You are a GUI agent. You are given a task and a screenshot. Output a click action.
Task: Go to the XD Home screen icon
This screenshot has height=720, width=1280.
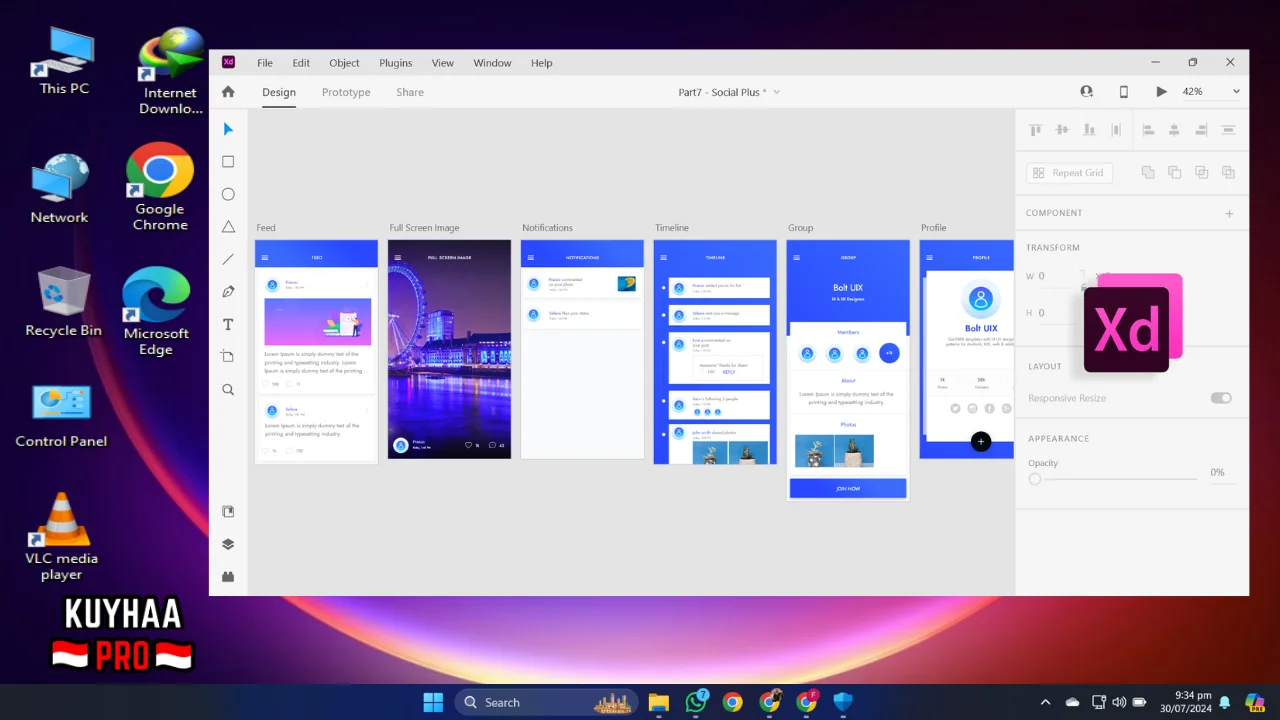(x=228, y=92)
